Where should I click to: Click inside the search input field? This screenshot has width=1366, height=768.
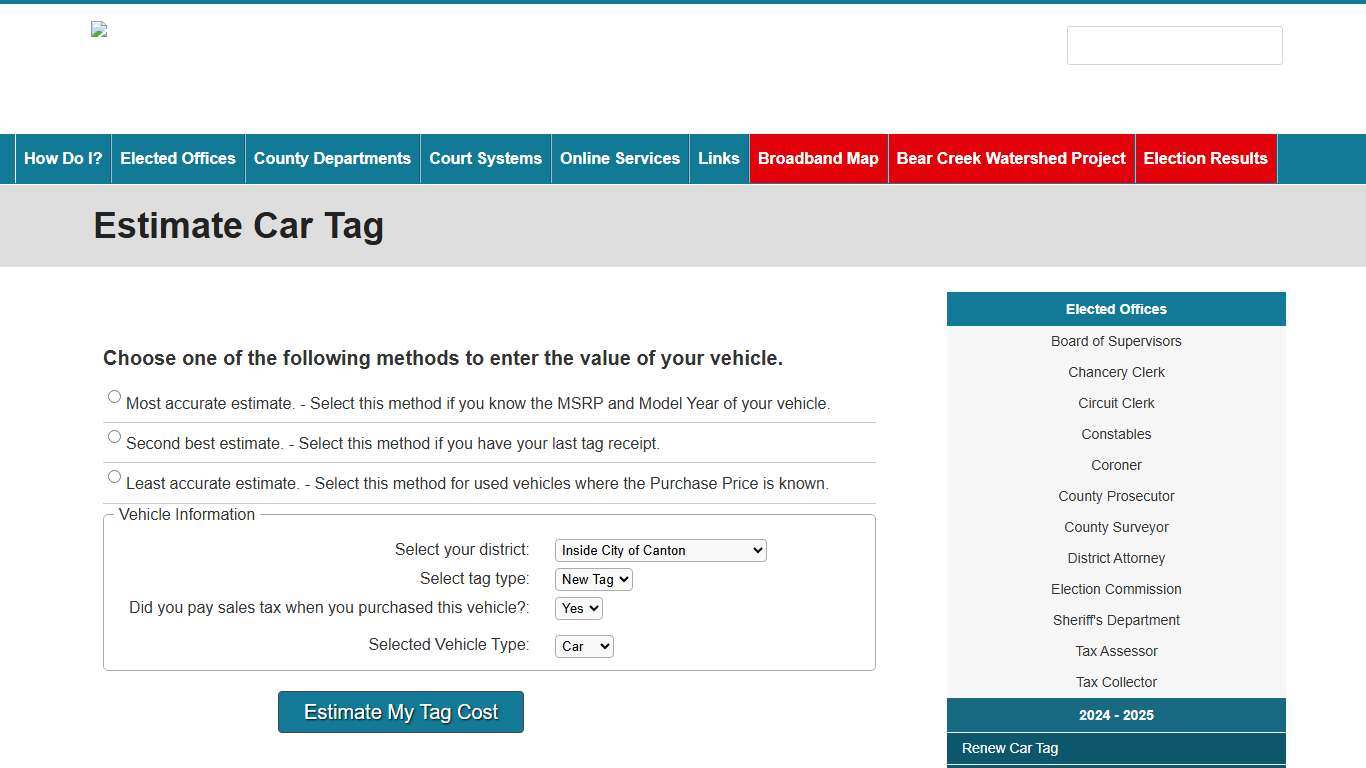tap(1174, 45)
